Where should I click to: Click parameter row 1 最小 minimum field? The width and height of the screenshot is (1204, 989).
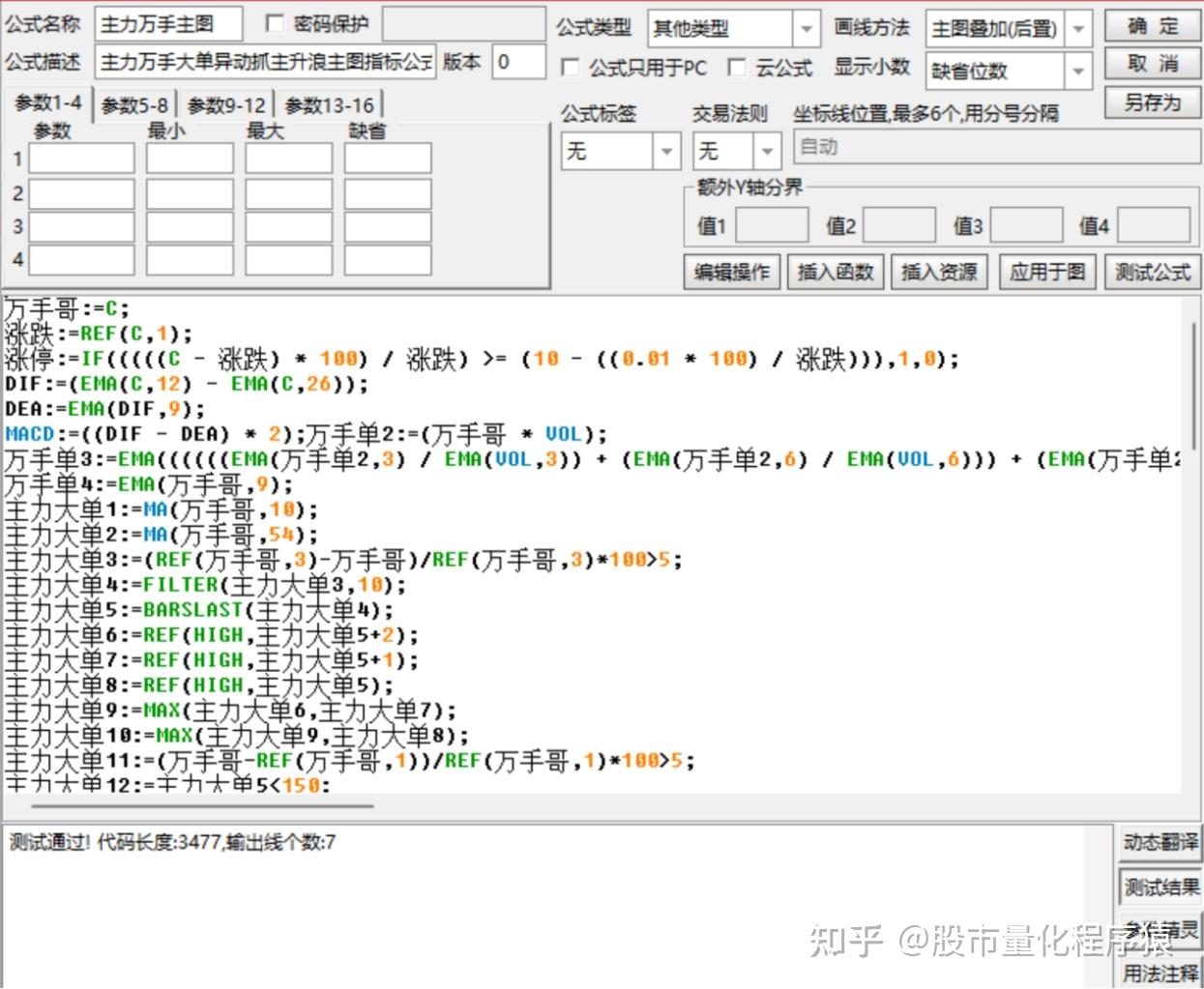point(190,159)
